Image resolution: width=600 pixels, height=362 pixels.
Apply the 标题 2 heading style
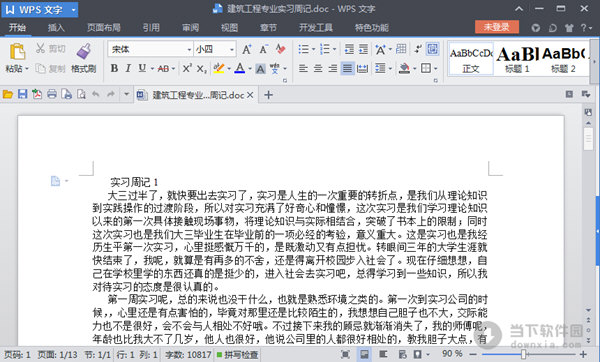pyautogui.click(x=564, y=59)
